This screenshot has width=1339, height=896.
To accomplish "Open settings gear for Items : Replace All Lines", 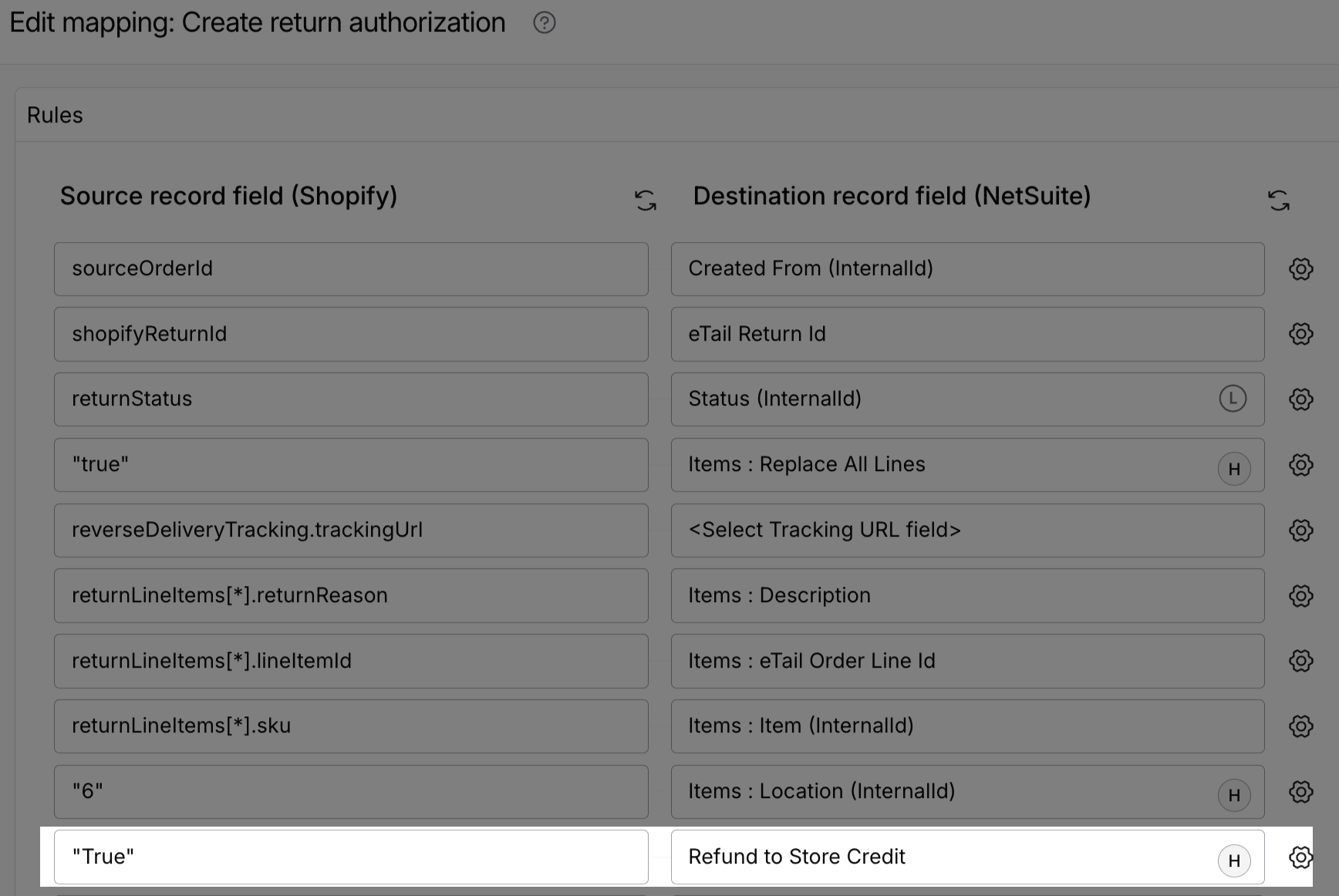I will click(x=1301, y=465).
